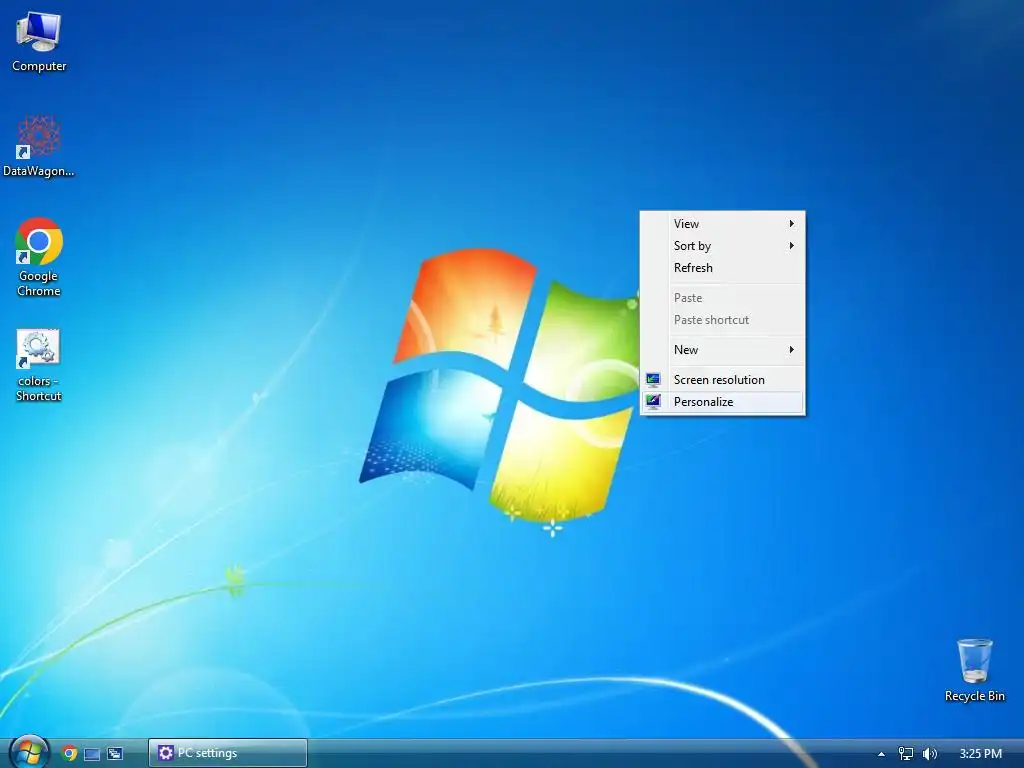Select the Recycle Bin icon
The height and width of the screenshot is (768, 1024).
pyautogui.click(x=974, y=671)
